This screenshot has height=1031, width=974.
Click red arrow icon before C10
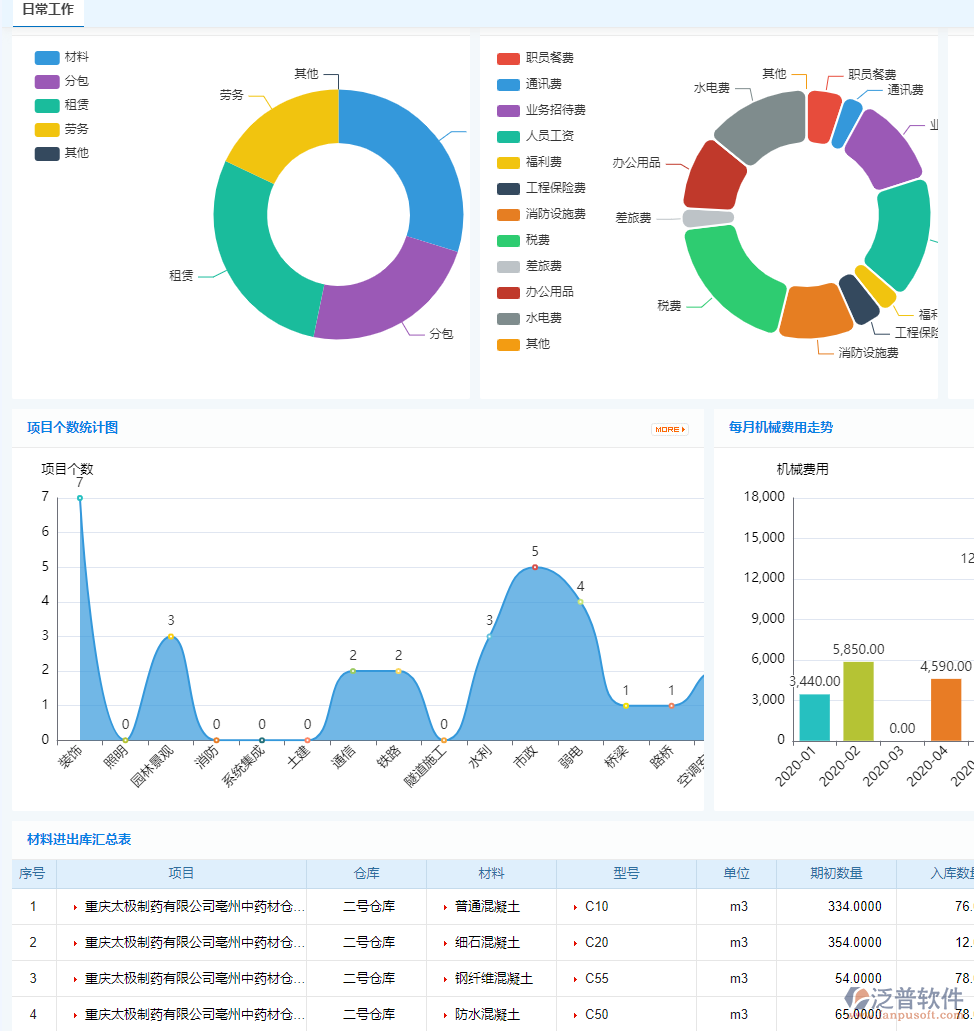click(x=575, y=907)
